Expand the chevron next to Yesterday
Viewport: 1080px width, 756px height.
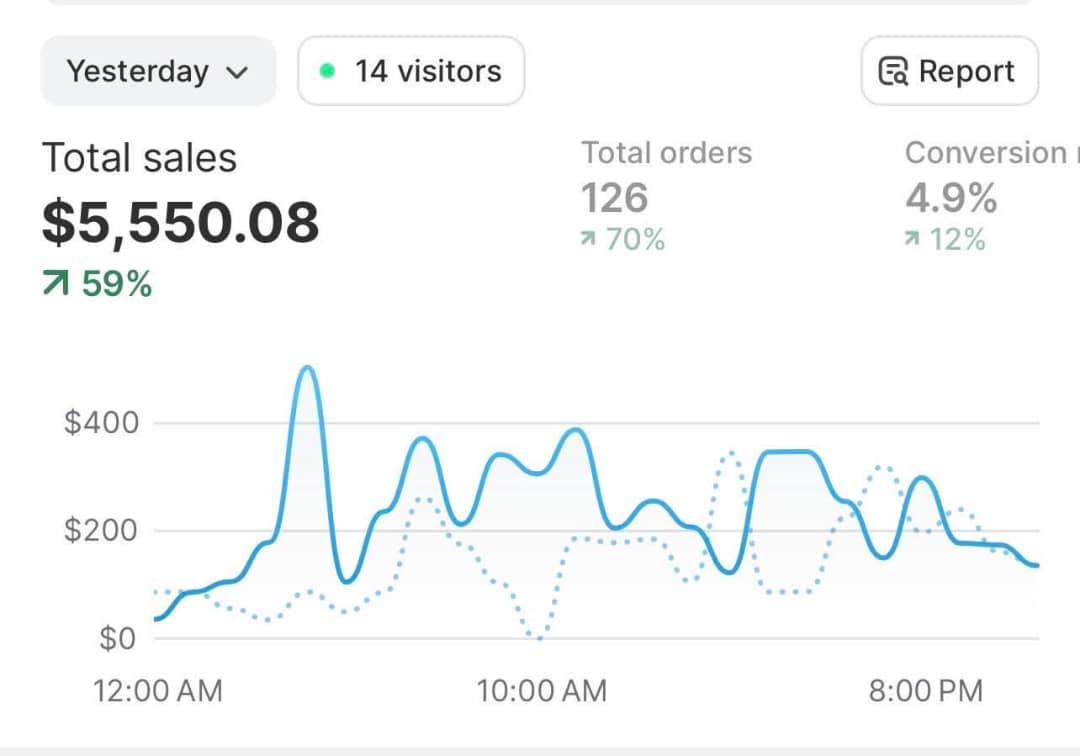(237, 71)
